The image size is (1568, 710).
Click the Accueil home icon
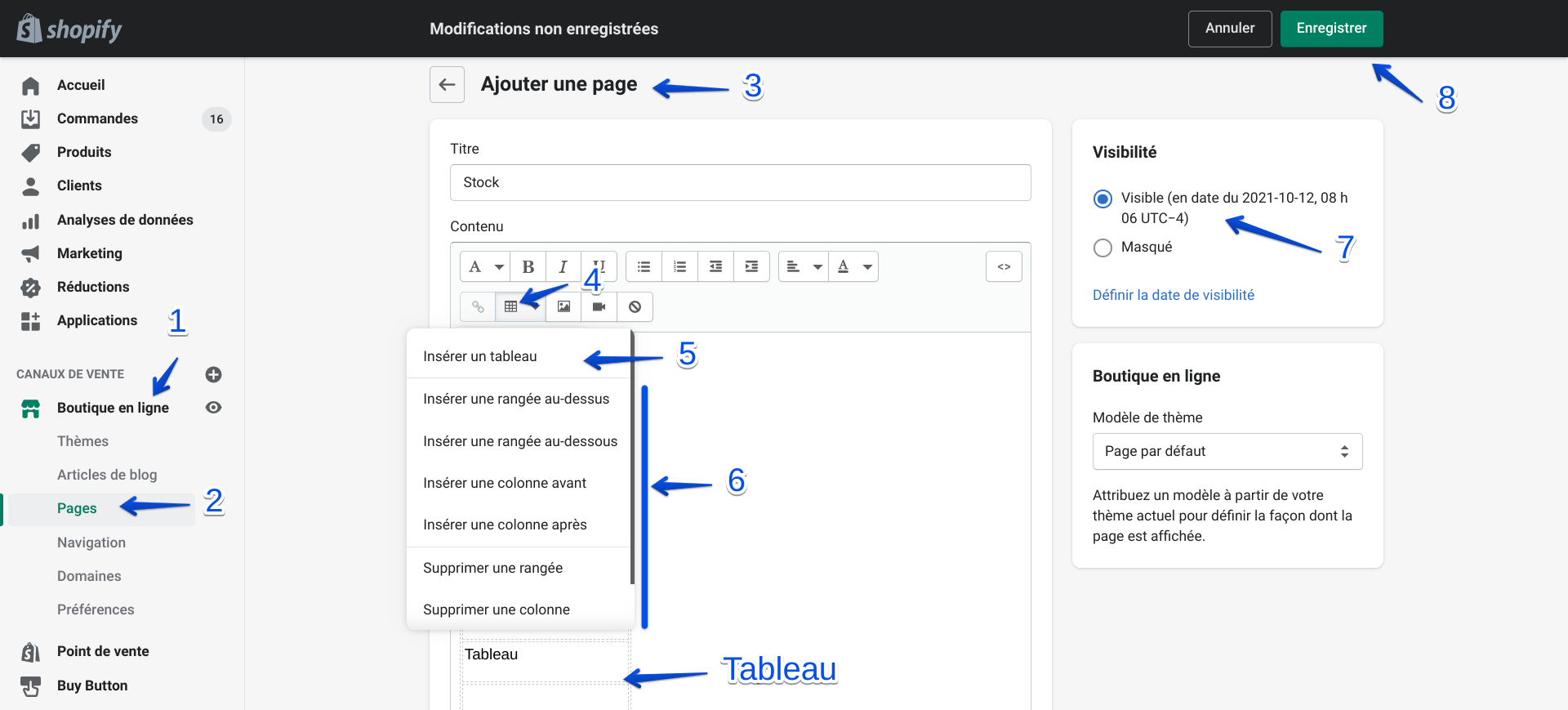pos(31,85)
